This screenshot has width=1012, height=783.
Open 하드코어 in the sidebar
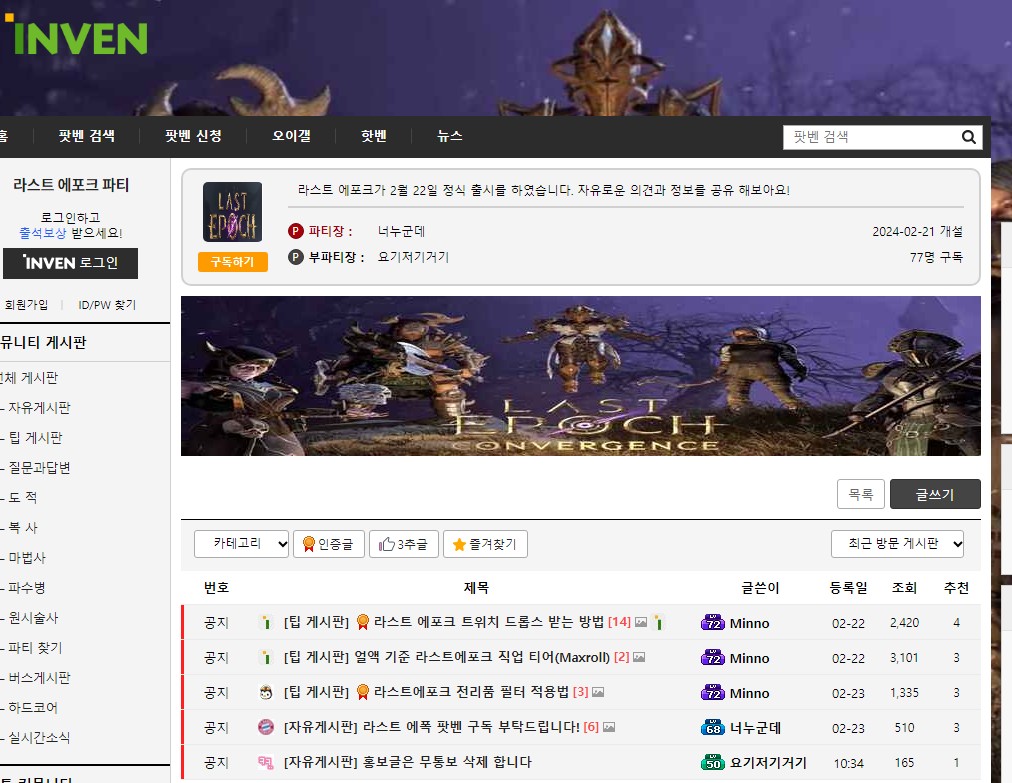click(33, 707)
